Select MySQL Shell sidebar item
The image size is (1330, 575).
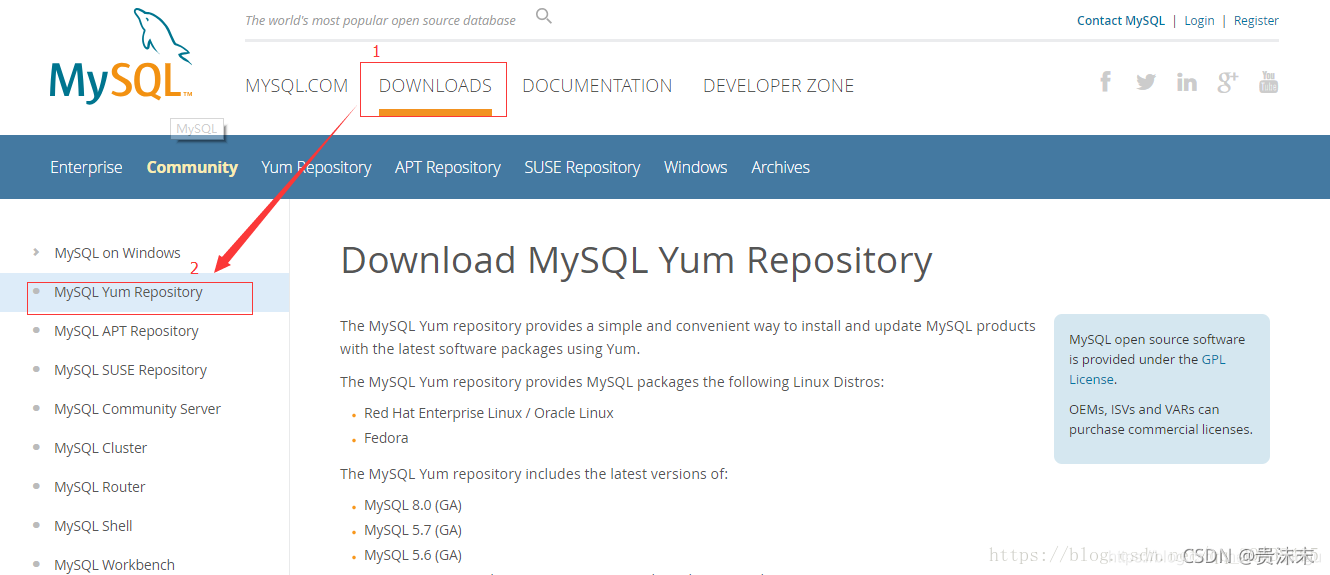pos(93,526)
